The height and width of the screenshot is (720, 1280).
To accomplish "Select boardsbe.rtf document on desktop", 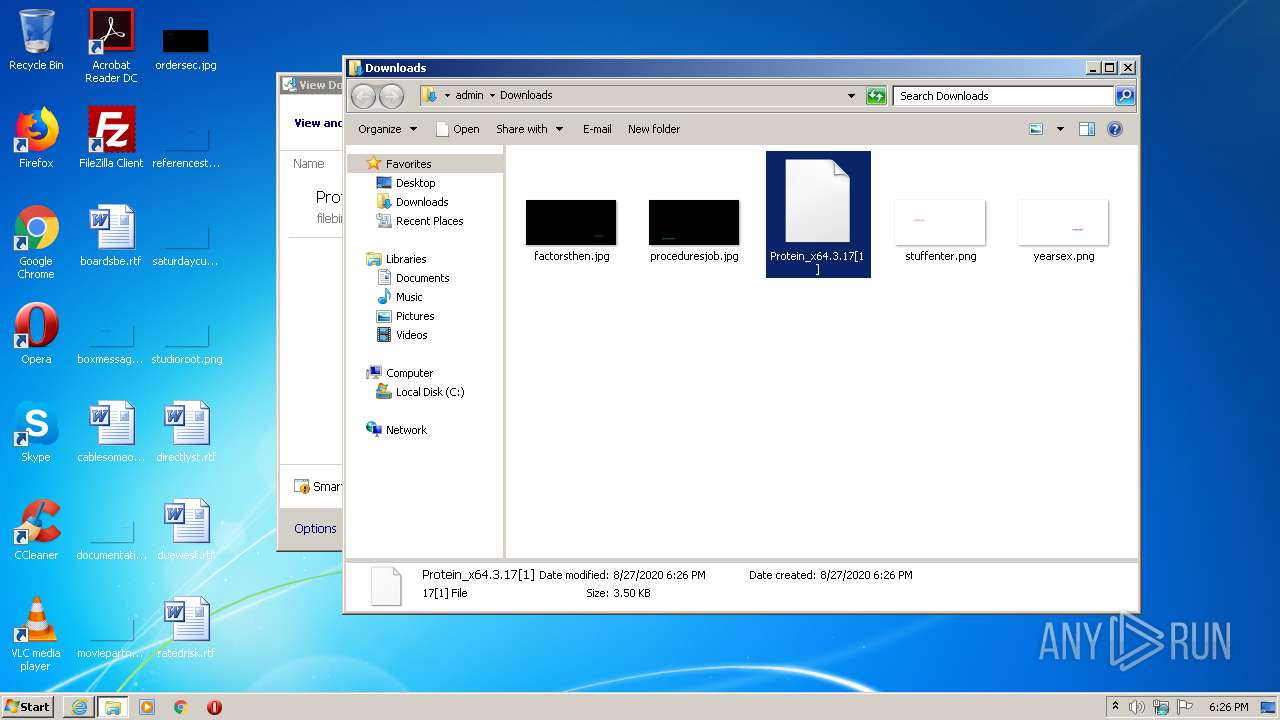I will point(111,236).
